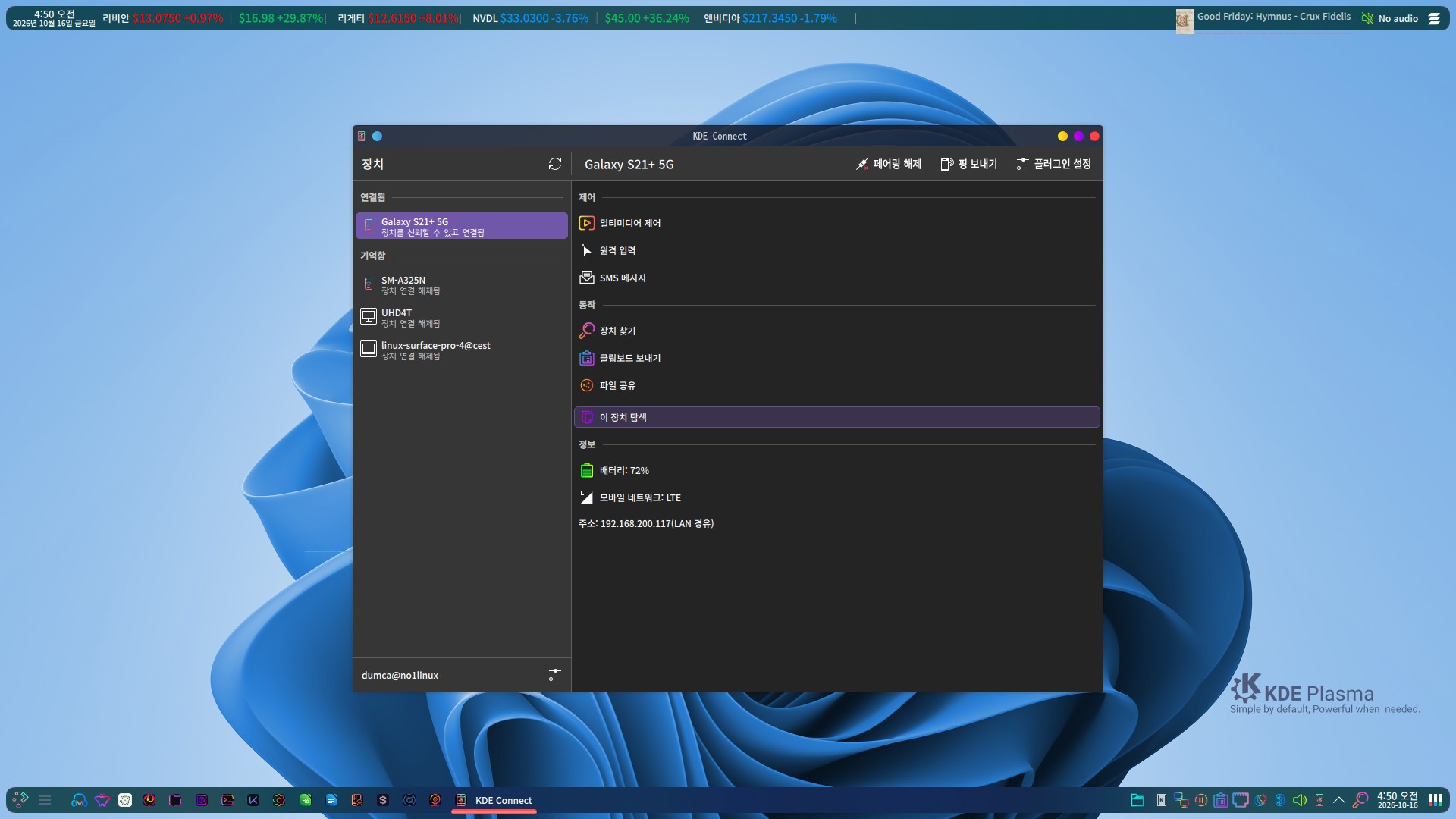This screenshot has width=1456, height=819.
Task: Start 장치 찾기 (find device)
Action: 836,331
